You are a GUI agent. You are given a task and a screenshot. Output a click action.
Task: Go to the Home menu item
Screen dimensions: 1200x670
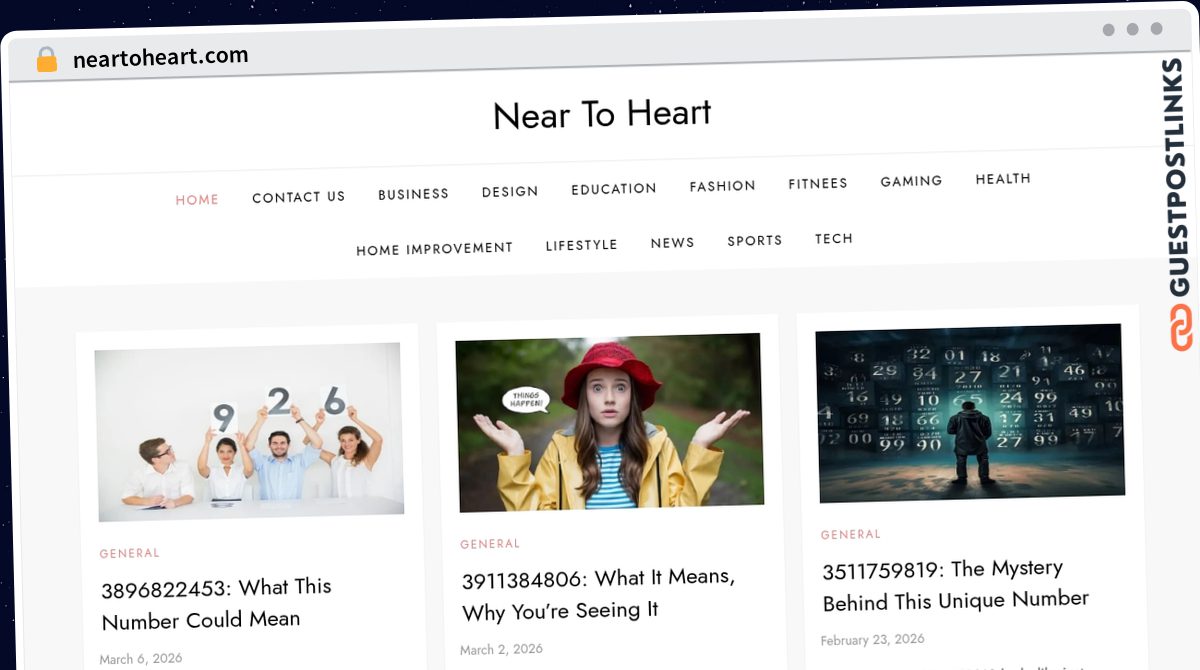pyautogui.click(x=197, y=200)
